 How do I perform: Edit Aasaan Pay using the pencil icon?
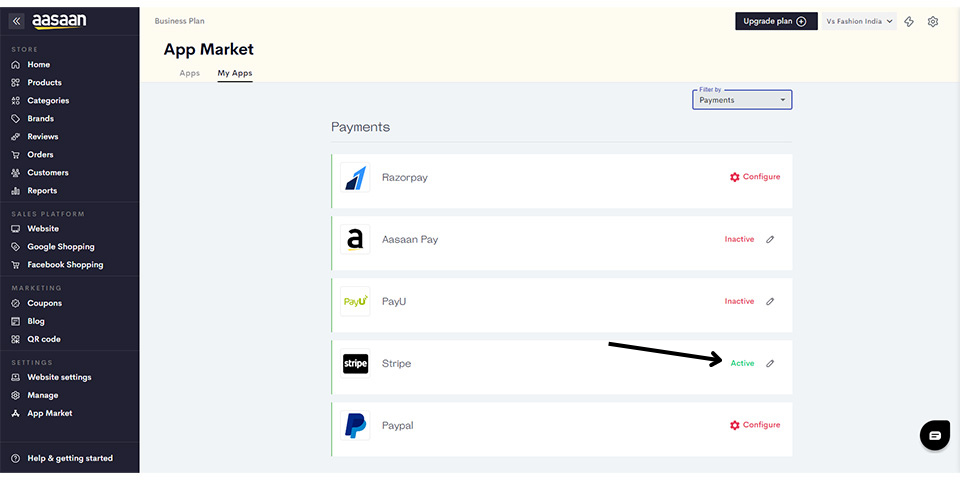pos(770,240)
